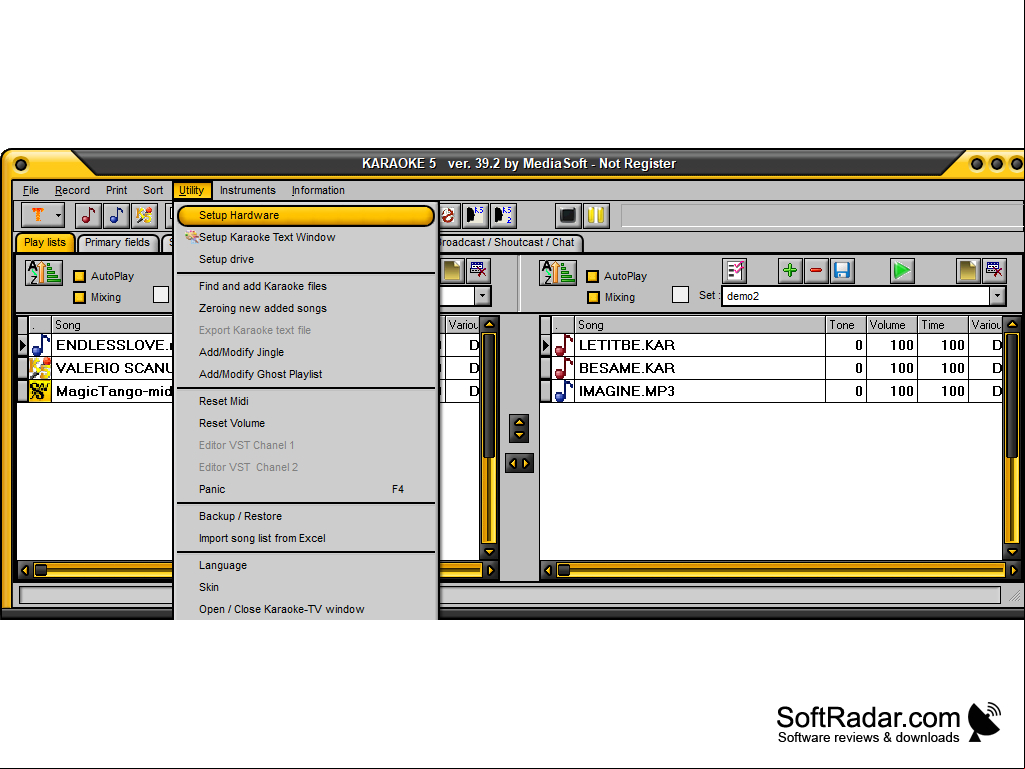Screen dimensions: 1025x769
Task: Click the white box right of left Mixing
Action: click(x=161, y=295)
